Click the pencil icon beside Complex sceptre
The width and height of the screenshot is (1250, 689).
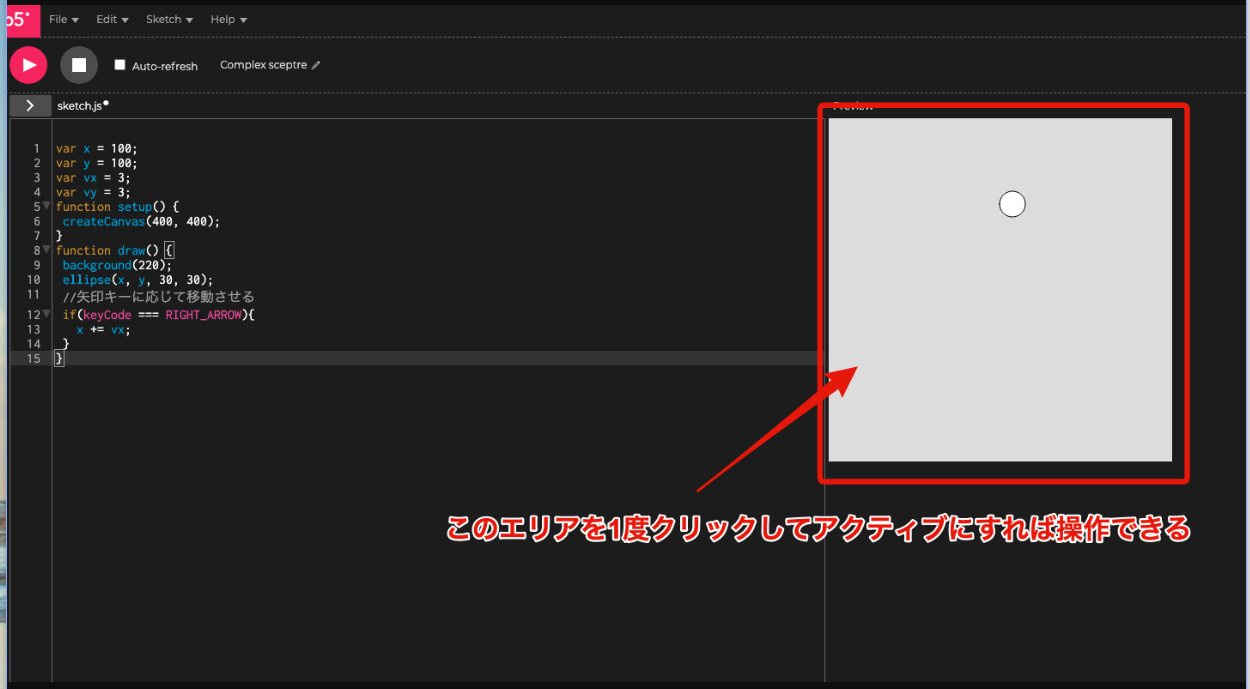pos(316,65)
